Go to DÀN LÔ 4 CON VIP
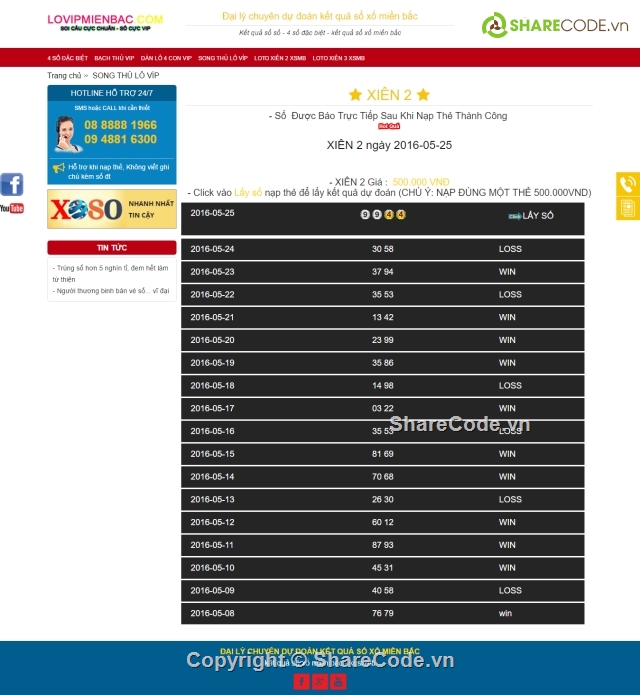The height and width of the screenshot is (695, 640). [166, 58]
